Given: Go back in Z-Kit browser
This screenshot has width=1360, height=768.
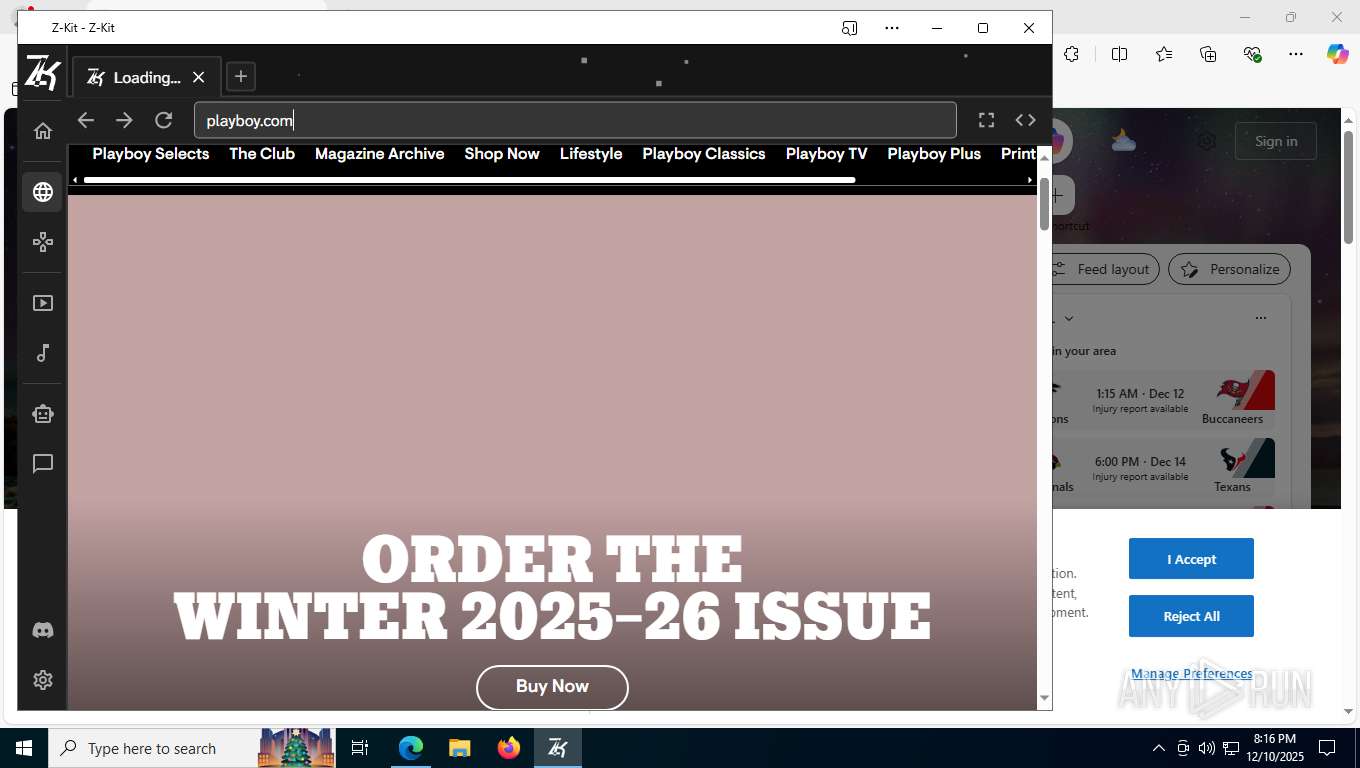Looking at the screenshot, I should pyautogui.click(x=86, y=120).
